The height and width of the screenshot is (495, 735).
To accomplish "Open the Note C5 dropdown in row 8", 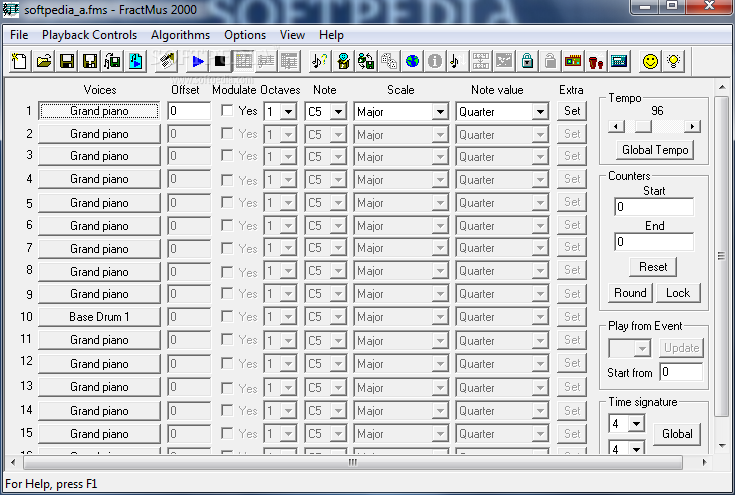I will click(338, 271).
